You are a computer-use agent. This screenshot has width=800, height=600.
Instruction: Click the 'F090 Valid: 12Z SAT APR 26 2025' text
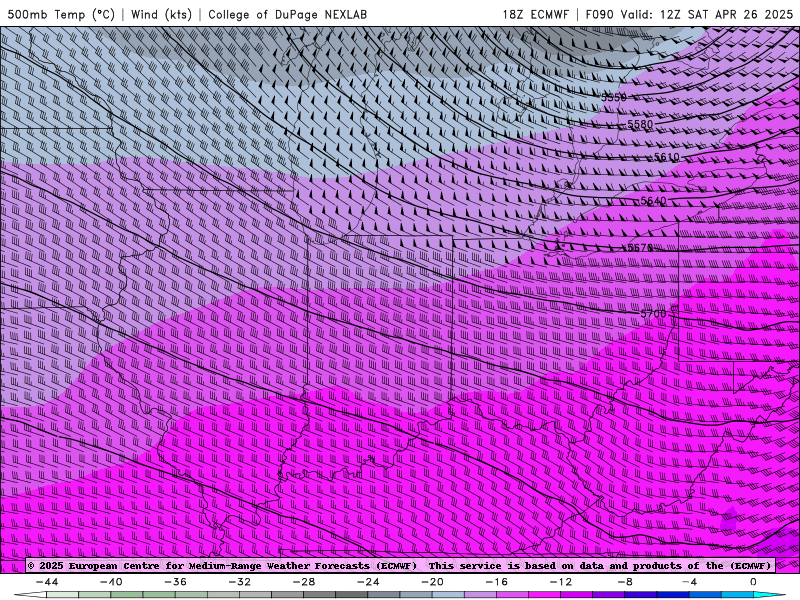click(689, 14)
